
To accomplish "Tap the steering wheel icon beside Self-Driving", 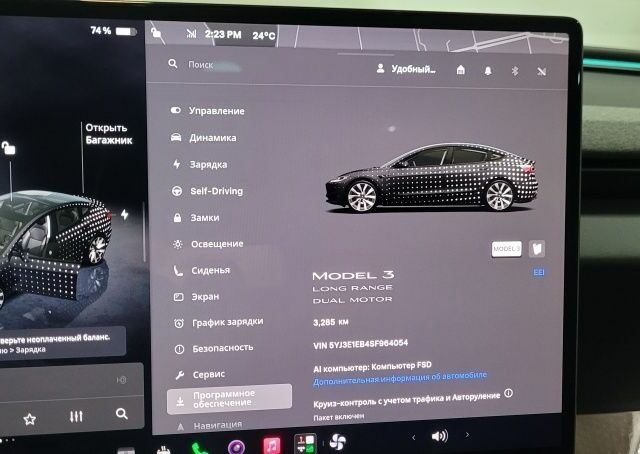I will (177, 191).
